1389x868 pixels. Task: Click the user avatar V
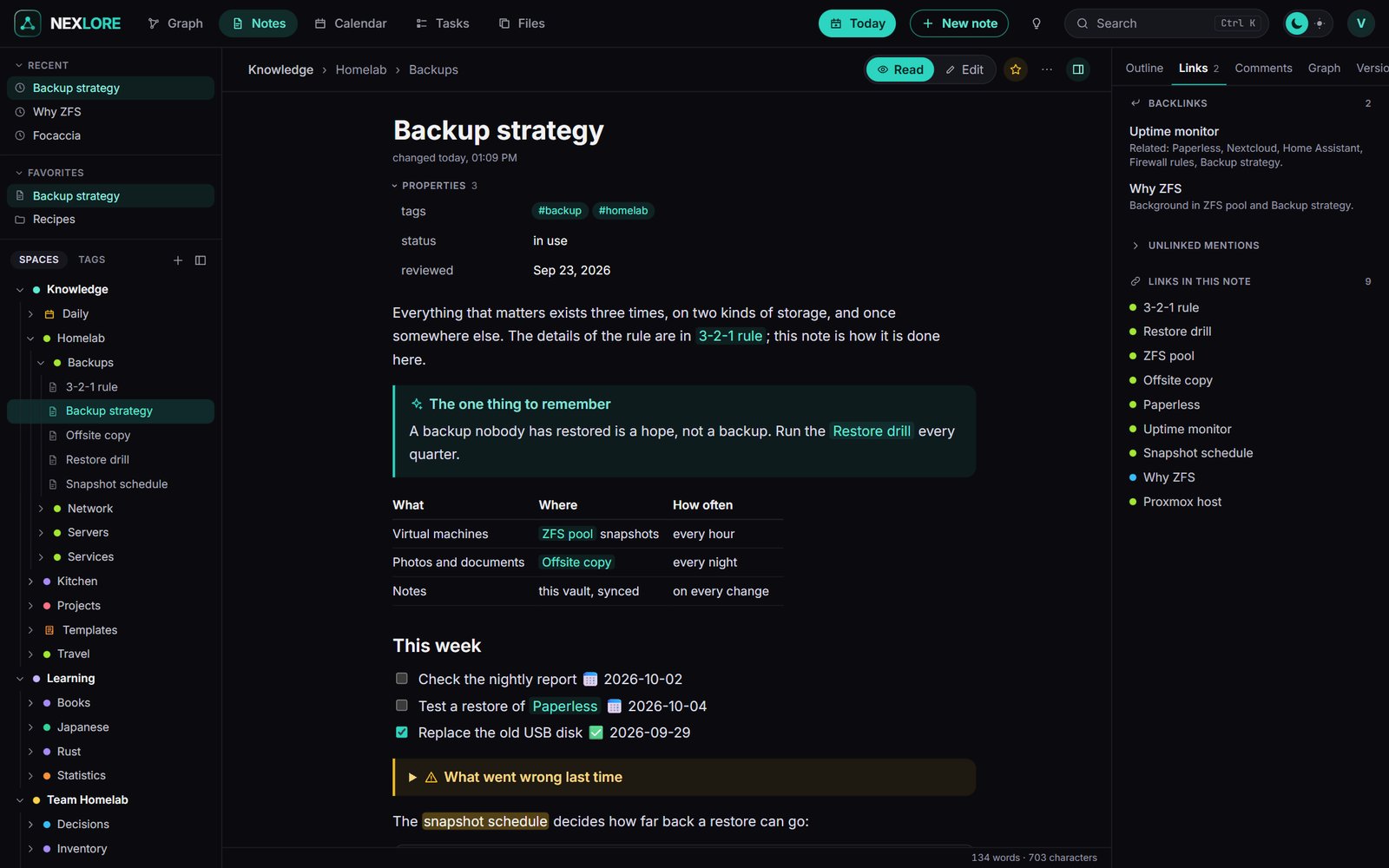tap(1360, 23)
